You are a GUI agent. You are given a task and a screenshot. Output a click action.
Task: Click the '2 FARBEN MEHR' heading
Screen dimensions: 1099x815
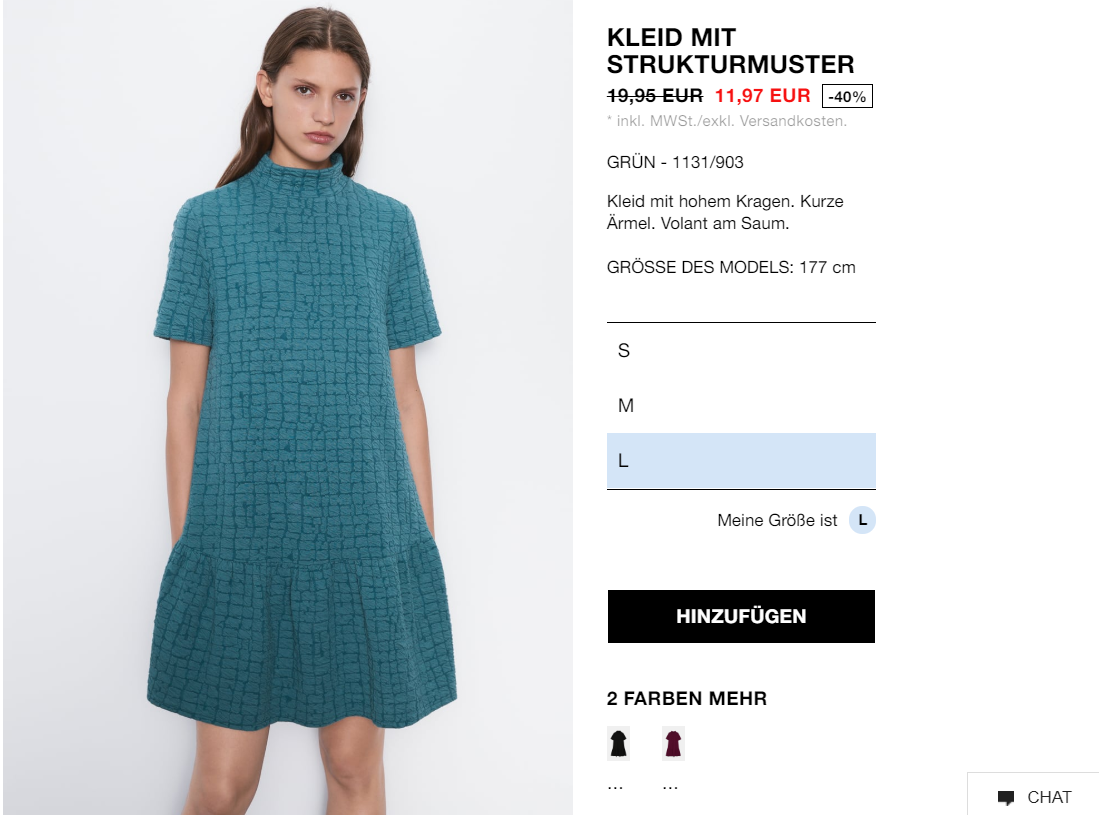coord(687,699)
